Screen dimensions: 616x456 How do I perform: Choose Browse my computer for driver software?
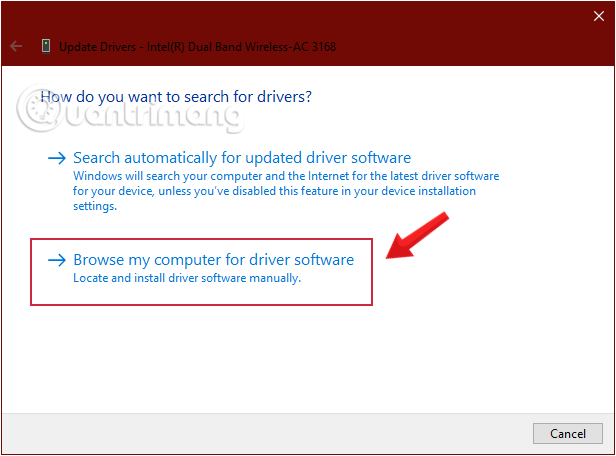click(213, 260)
